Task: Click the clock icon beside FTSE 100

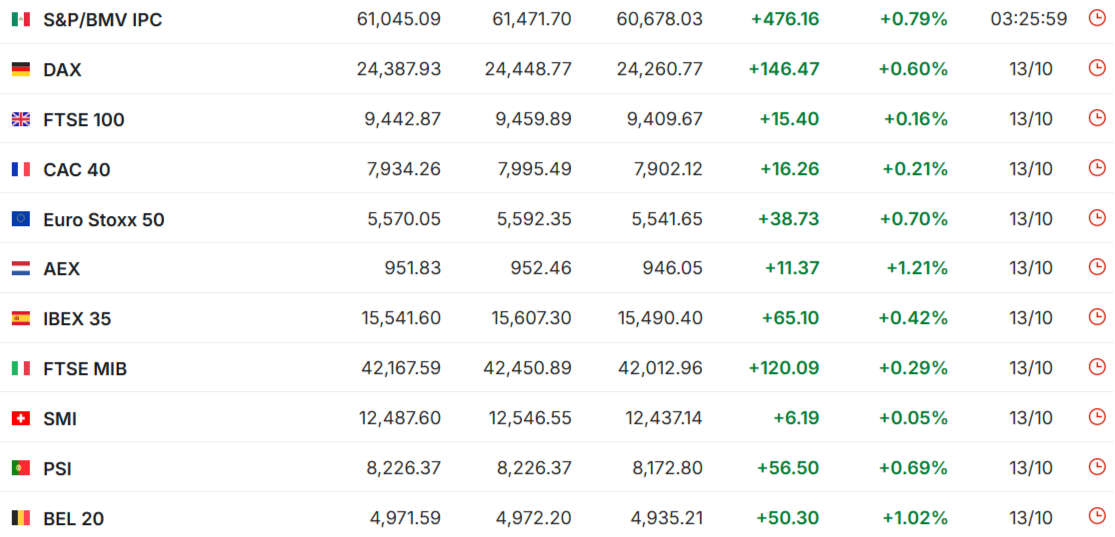Action: click(x=1097, y=118)
